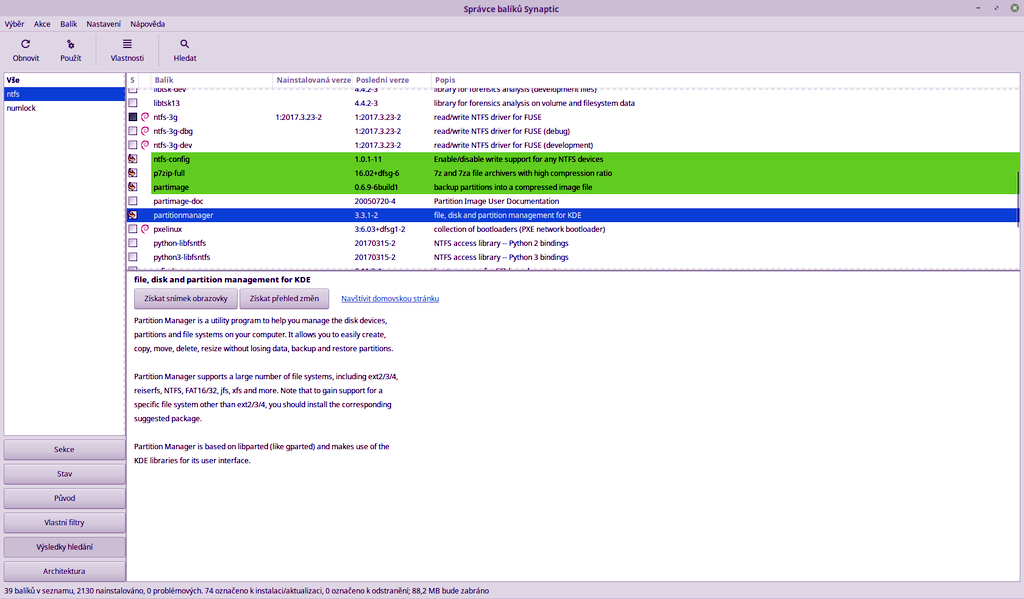
Task: Toggle the checkbox of python3-libfsntfs
Action: pyautogui.click(x=131, y=256)
